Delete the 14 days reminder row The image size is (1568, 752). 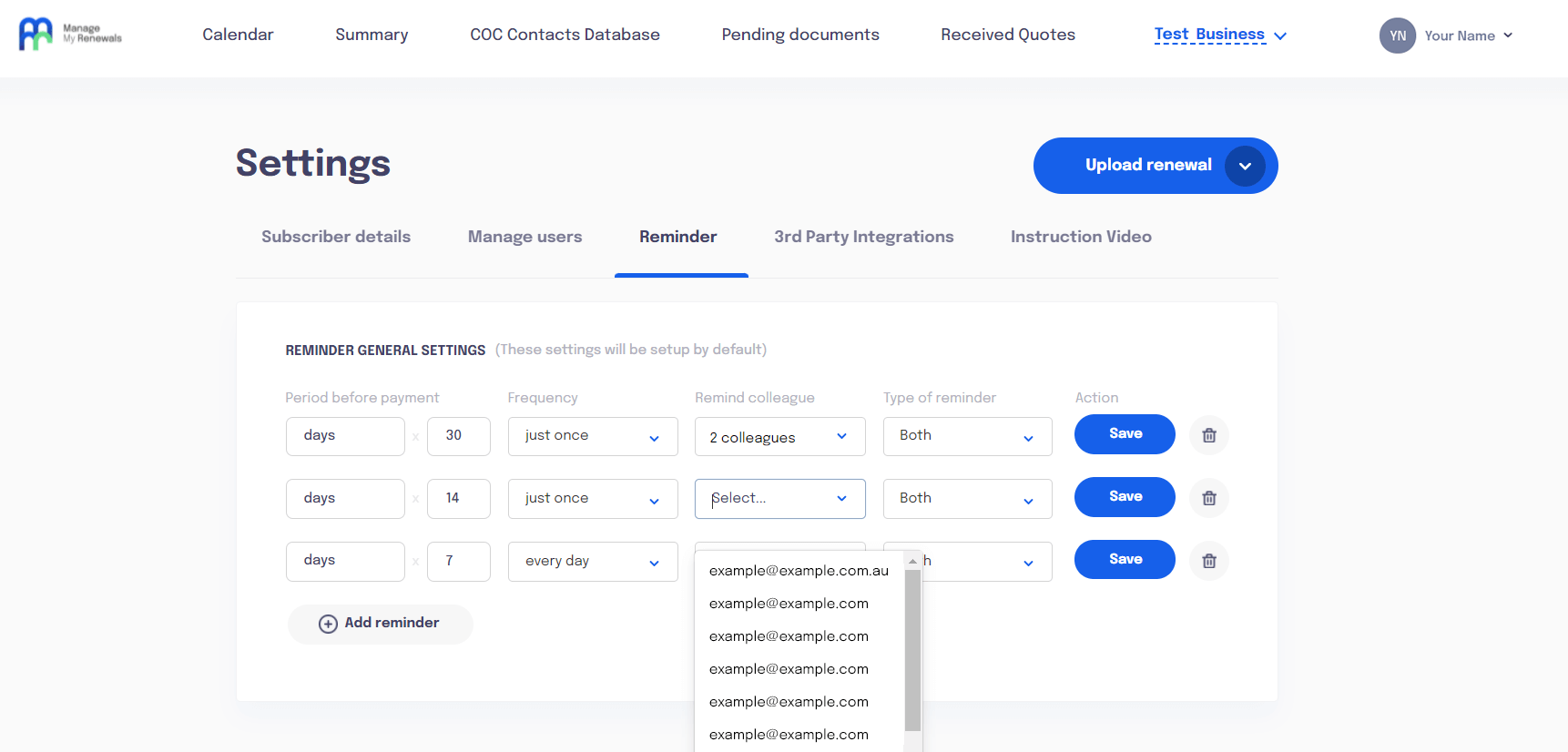coord(1208,498)
